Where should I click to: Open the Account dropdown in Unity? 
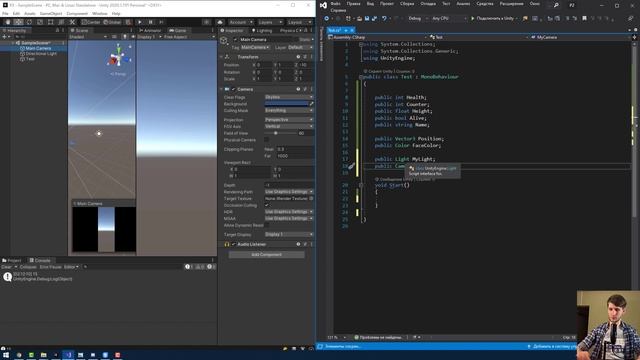click(240, 22)
